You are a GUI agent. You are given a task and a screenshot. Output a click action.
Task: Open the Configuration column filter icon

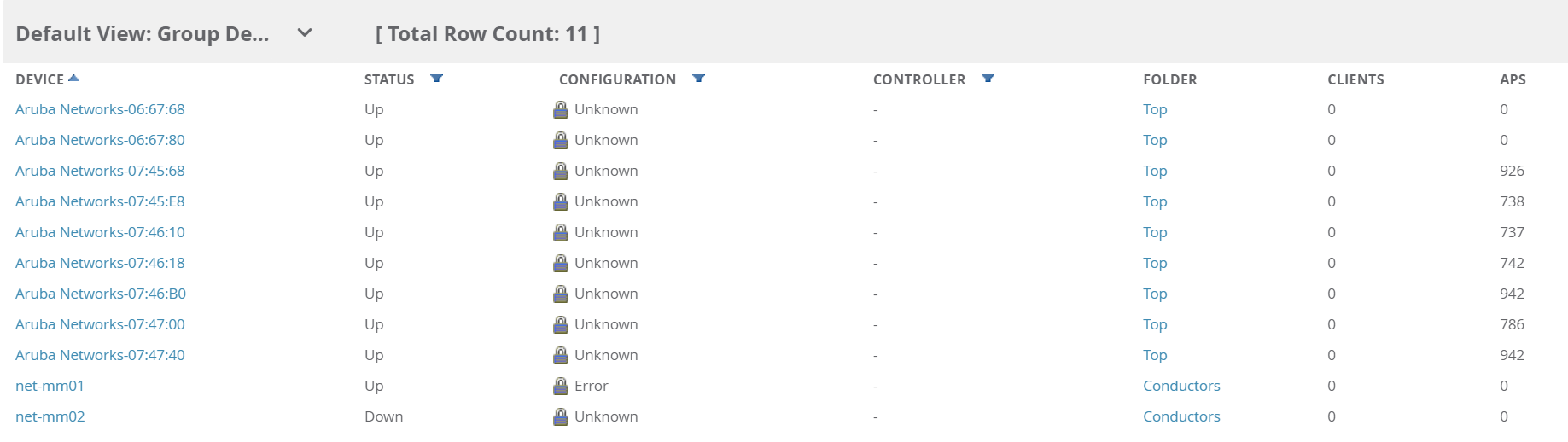[698, 79]
